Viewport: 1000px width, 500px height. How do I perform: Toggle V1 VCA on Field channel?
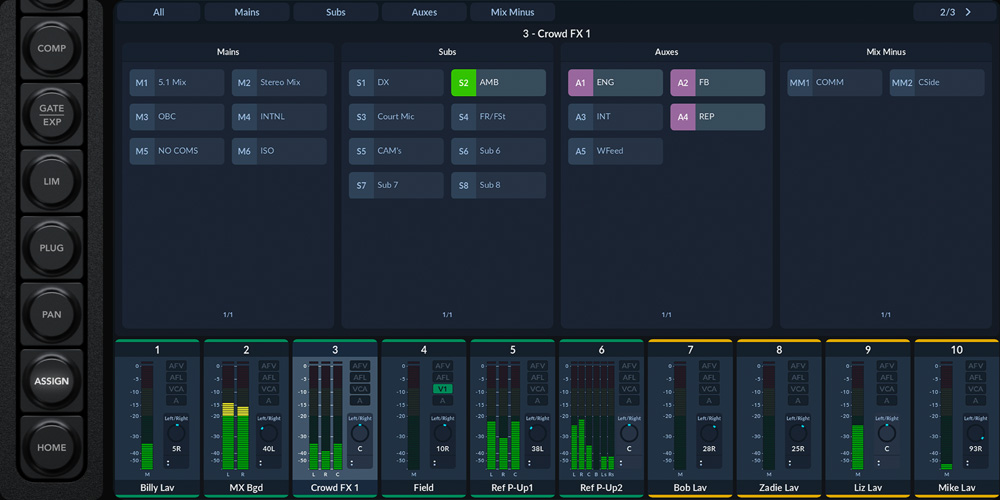click(x=443, y=389)
